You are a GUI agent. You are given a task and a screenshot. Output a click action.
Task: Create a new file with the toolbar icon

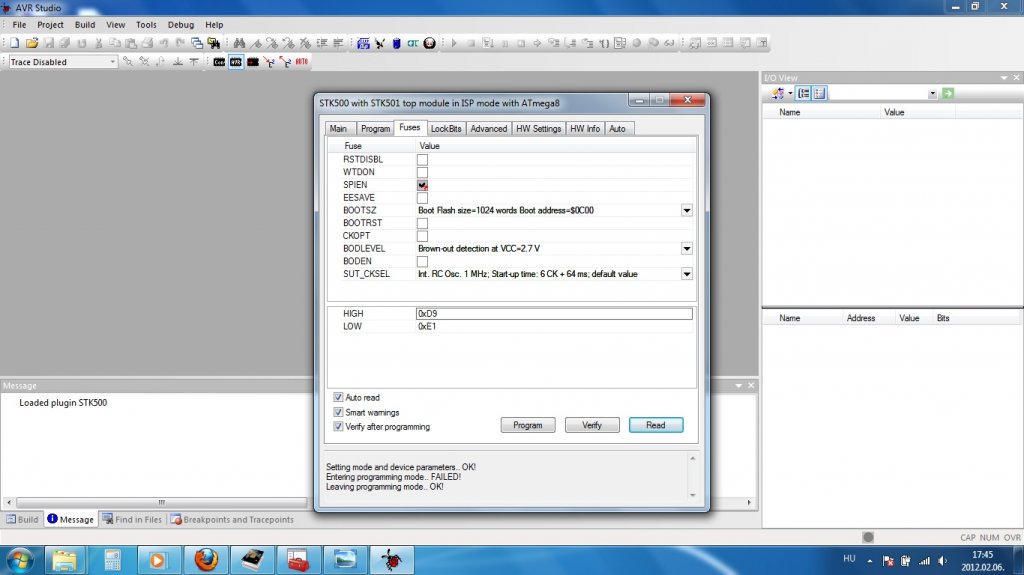pyautogui.click(x=14, y=43)
